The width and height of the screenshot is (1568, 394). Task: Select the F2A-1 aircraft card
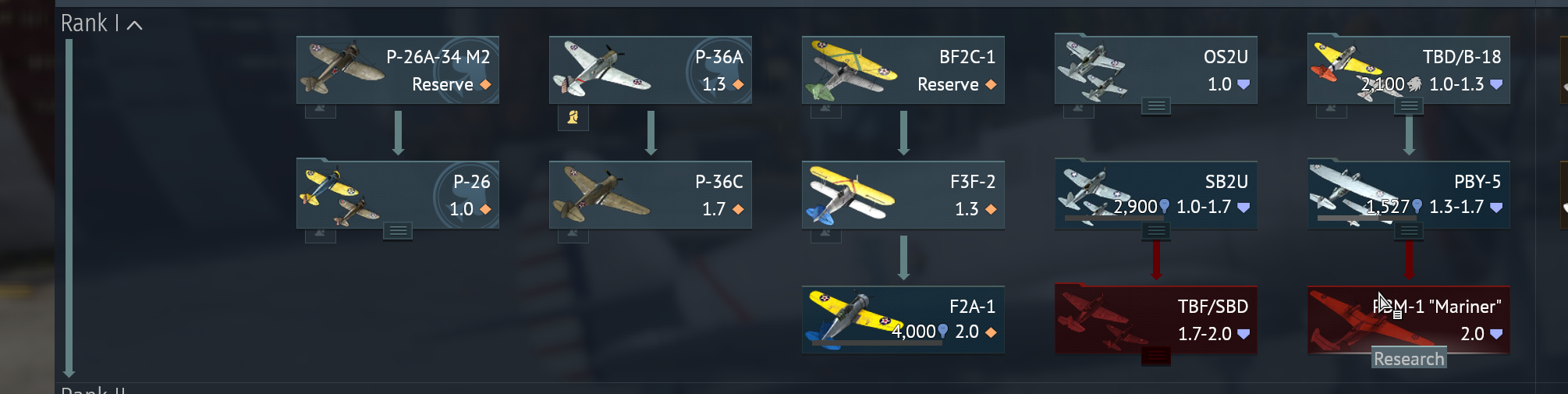click(x=903, y=320)
